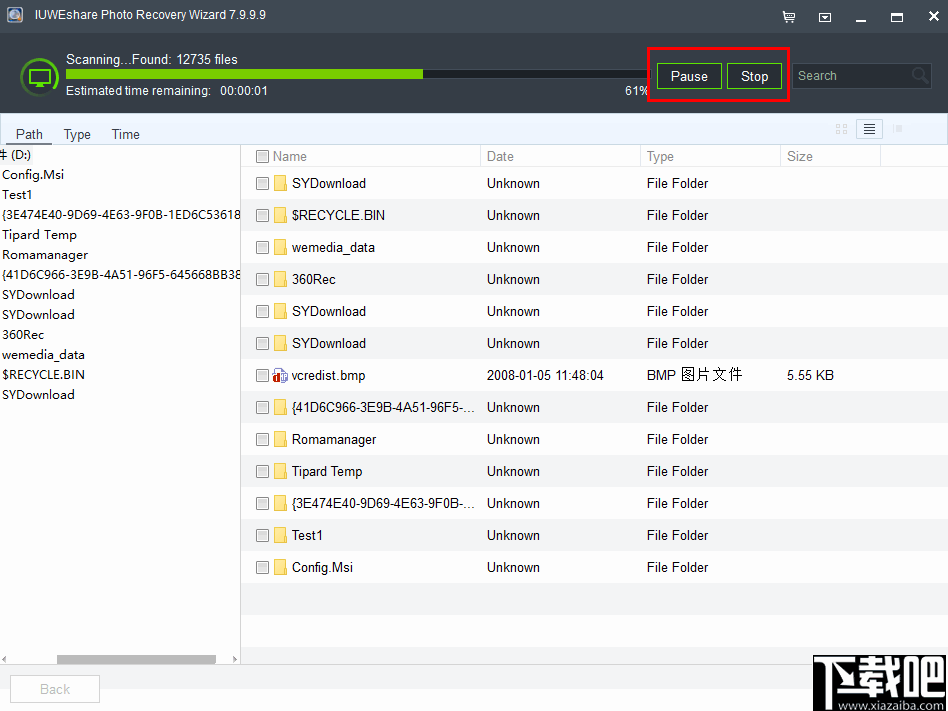Click the green scanning status icon

[39, 75]
